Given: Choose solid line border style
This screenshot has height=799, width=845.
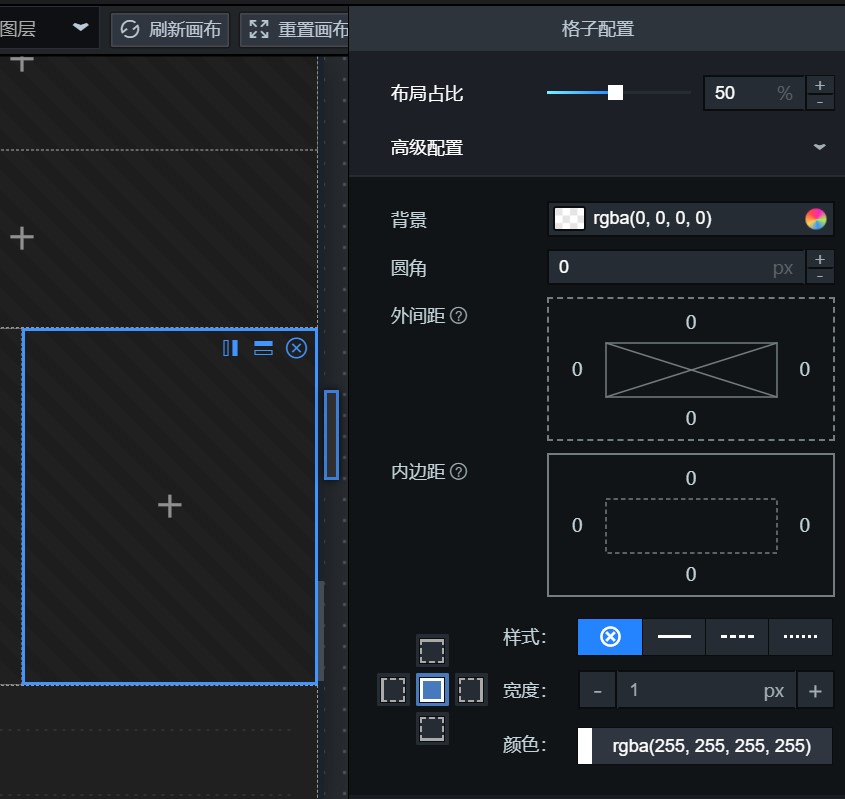Looking at the screenshot, I should coord(674,637).
